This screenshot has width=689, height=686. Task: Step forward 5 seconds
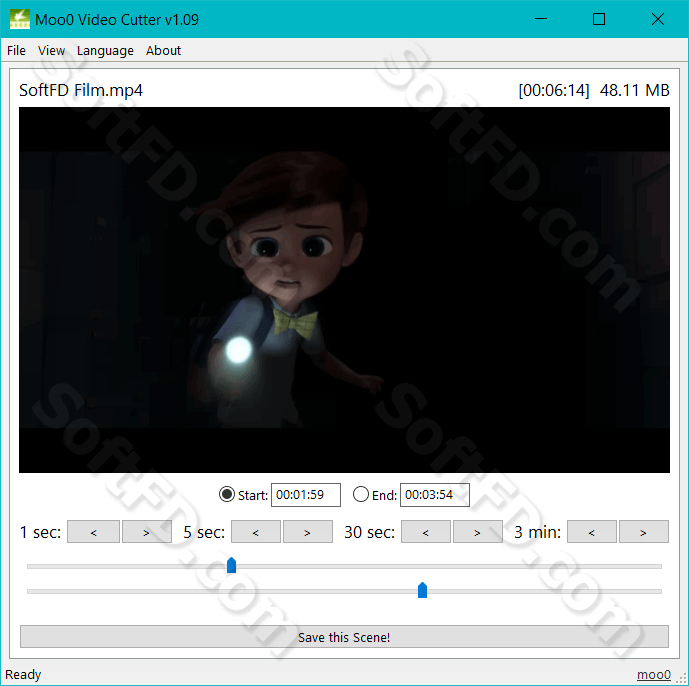point(308,532)
